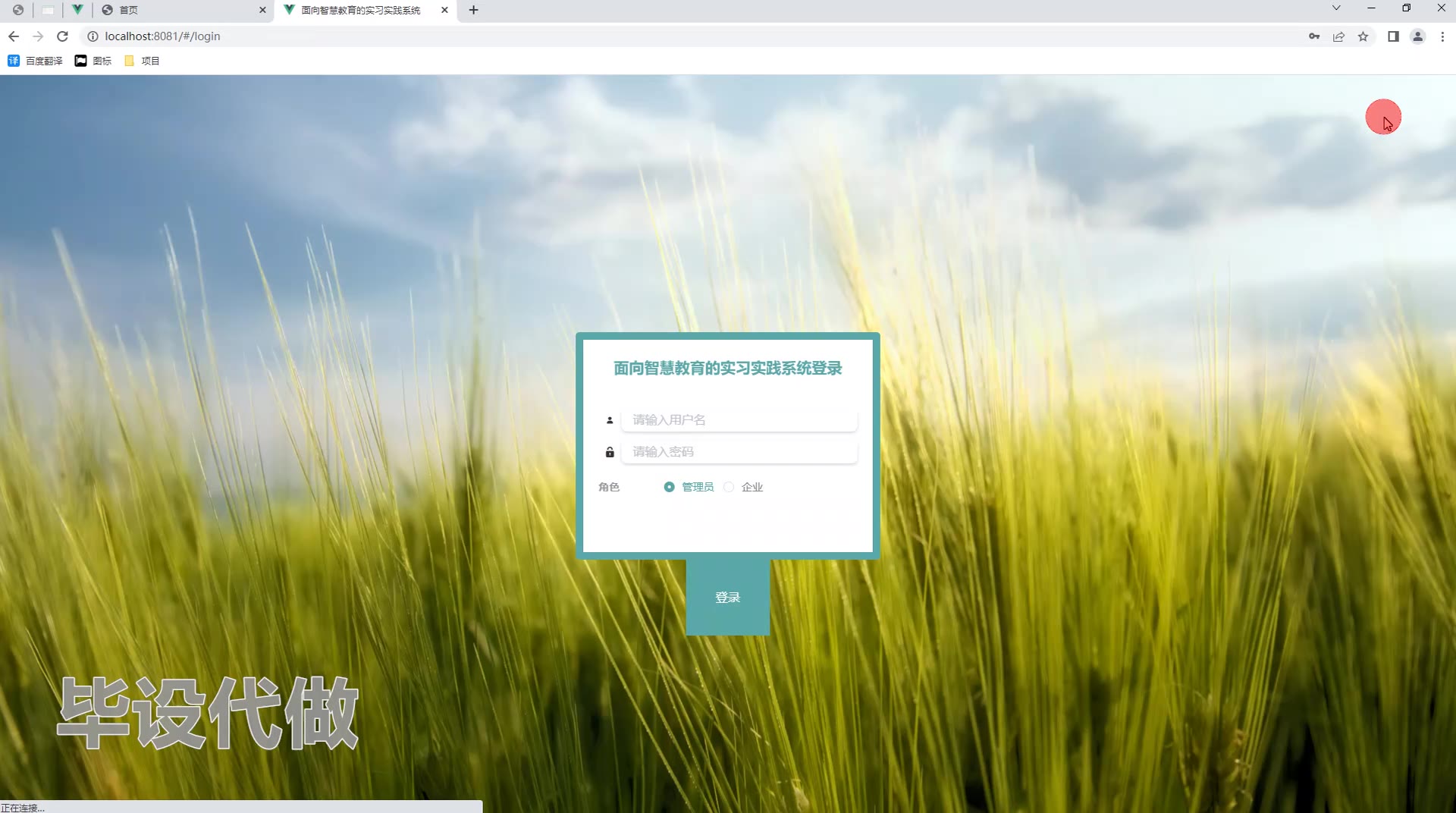Image resolution: width=1456 pixels, height=813 pixels.
Task: Open the Chrome profile avatar
Action: click(1417, 36)
